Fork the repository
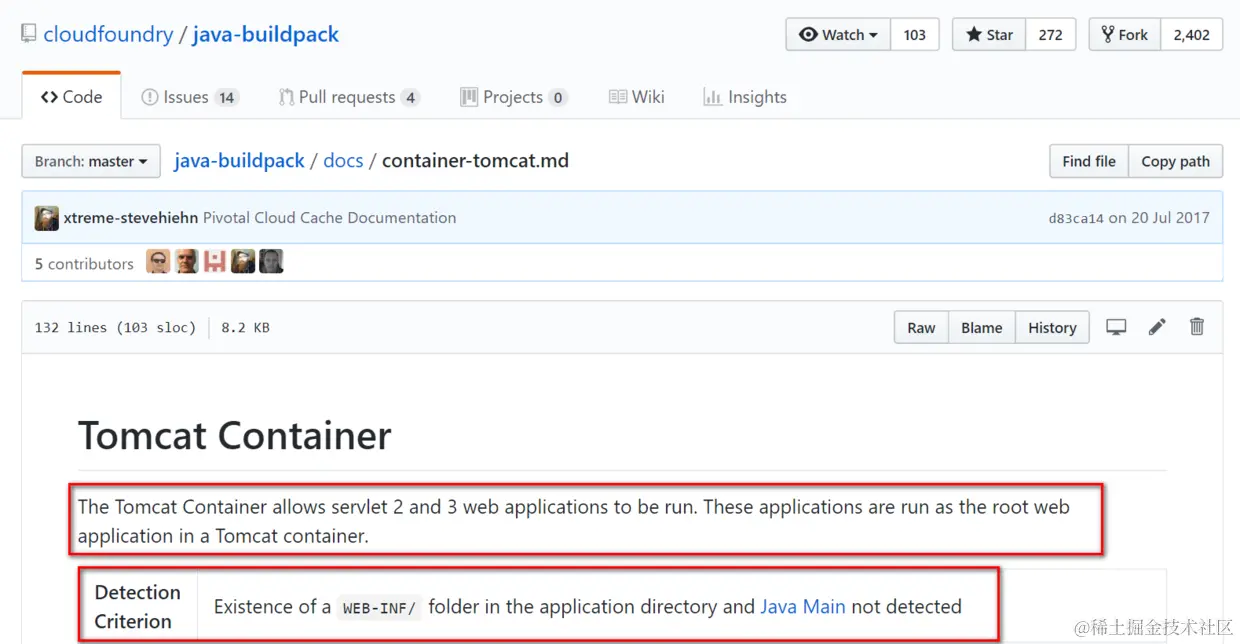 pyautogui.click(x=1125, y=35)
